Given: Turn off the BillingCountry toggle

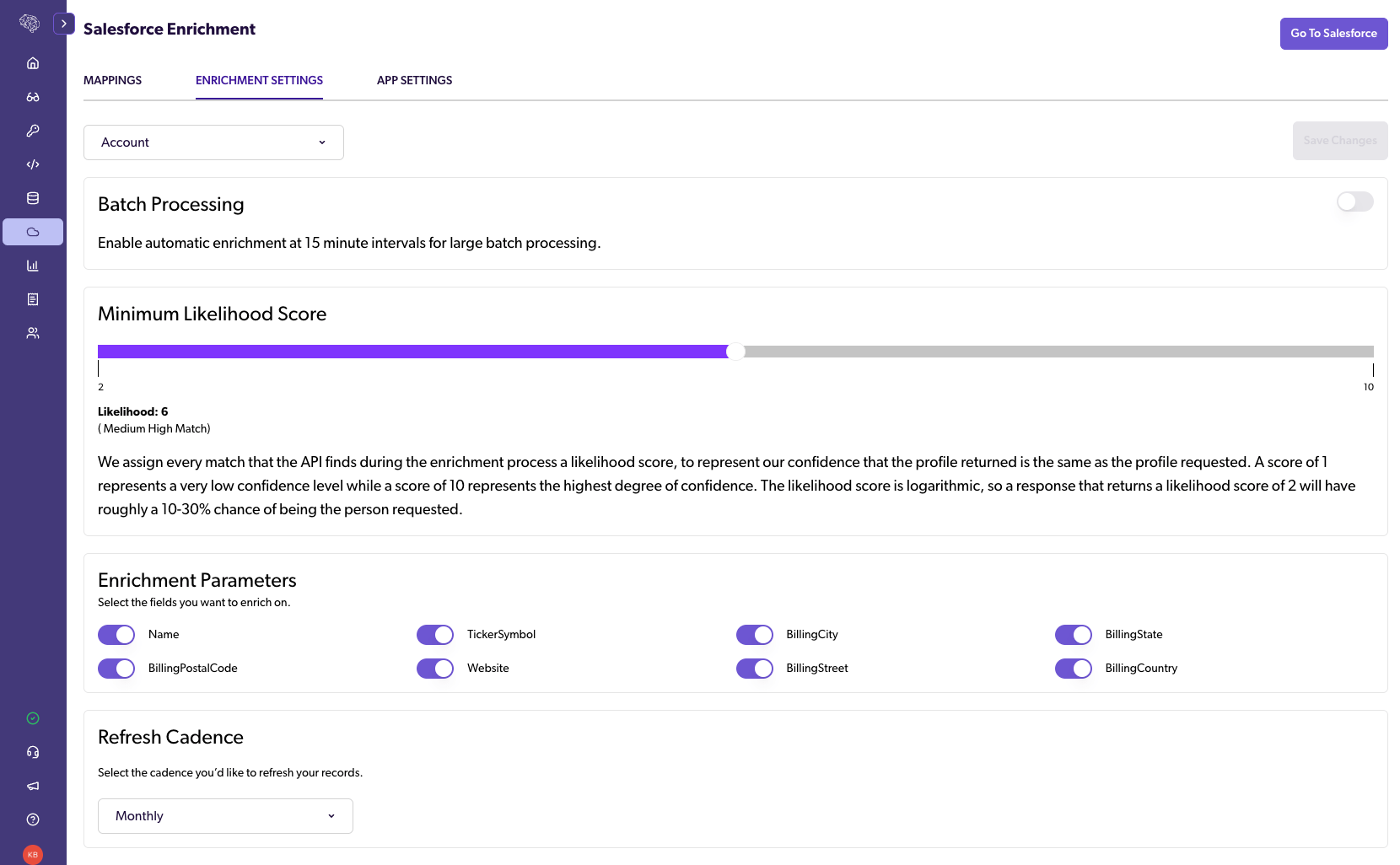Looking at the screenshot, I should click(1074, 669).
